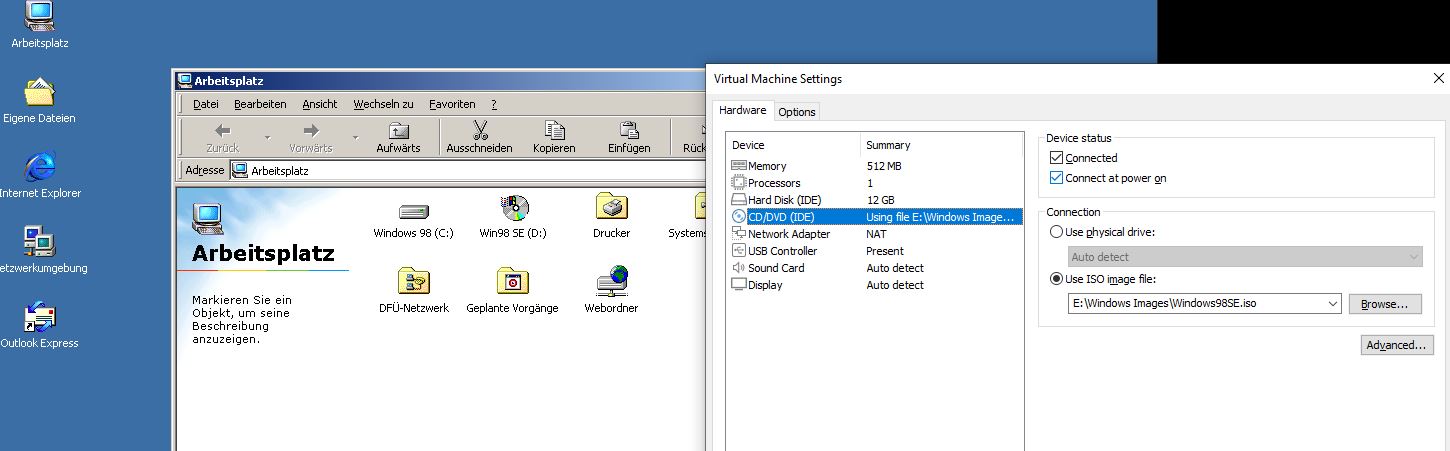Open Vorwärts history dropdown arrow
The height and width of the screenshot is (451, 1450).
[355, 137]
